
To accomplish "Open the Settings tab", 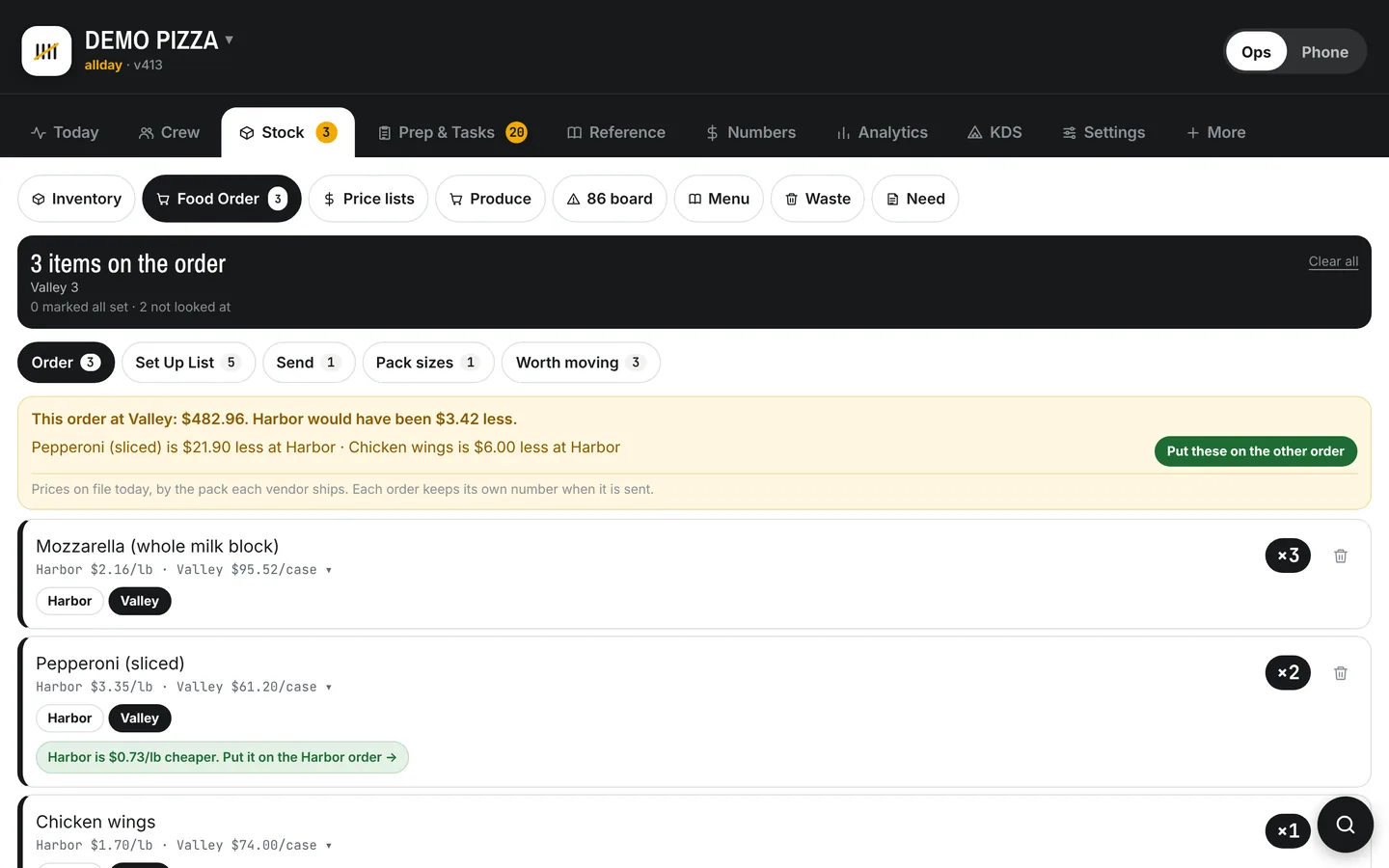I will (1103, 132).
